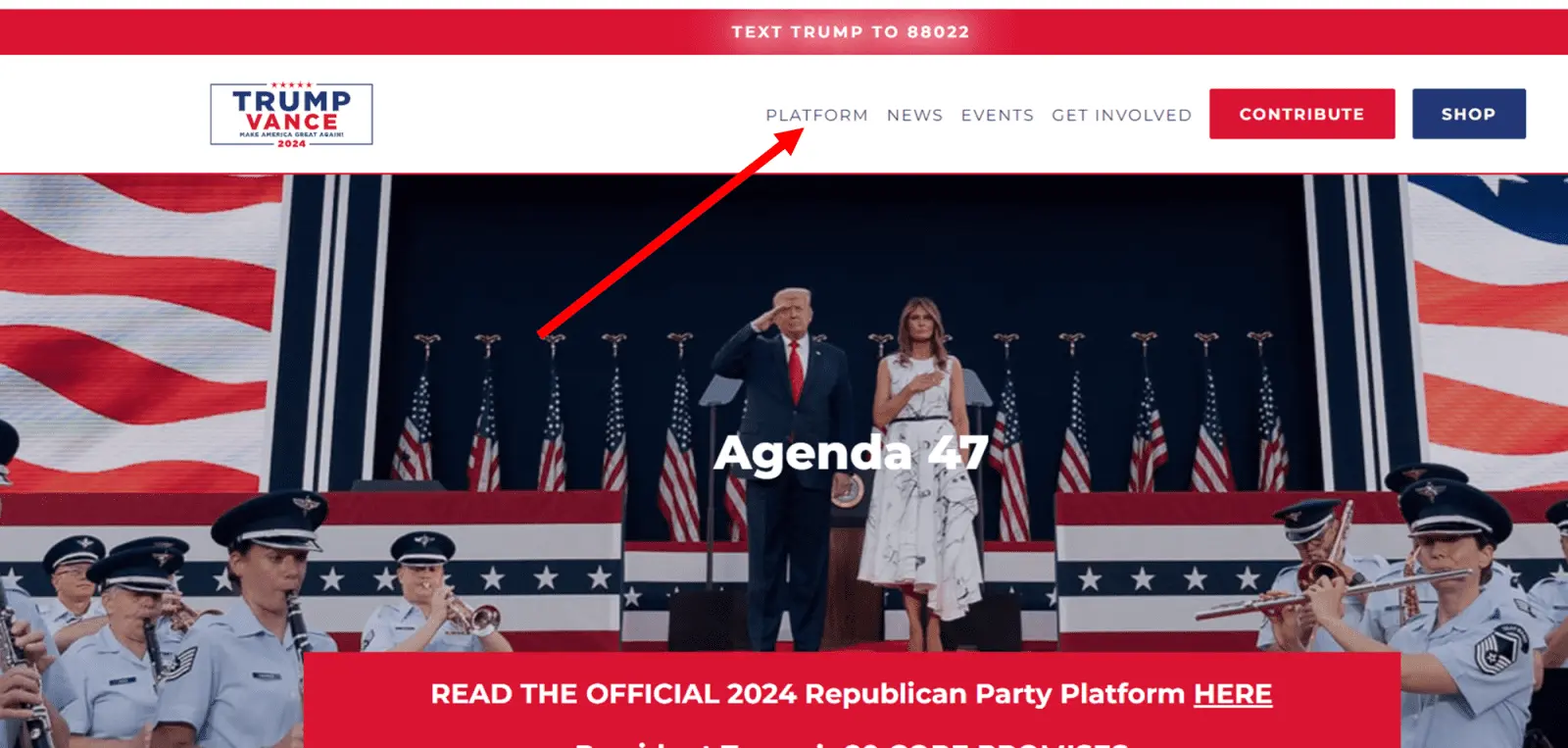The image size is (1568, 748).
Task: Go to the NEWS section
Action: (x=914, y=115)
